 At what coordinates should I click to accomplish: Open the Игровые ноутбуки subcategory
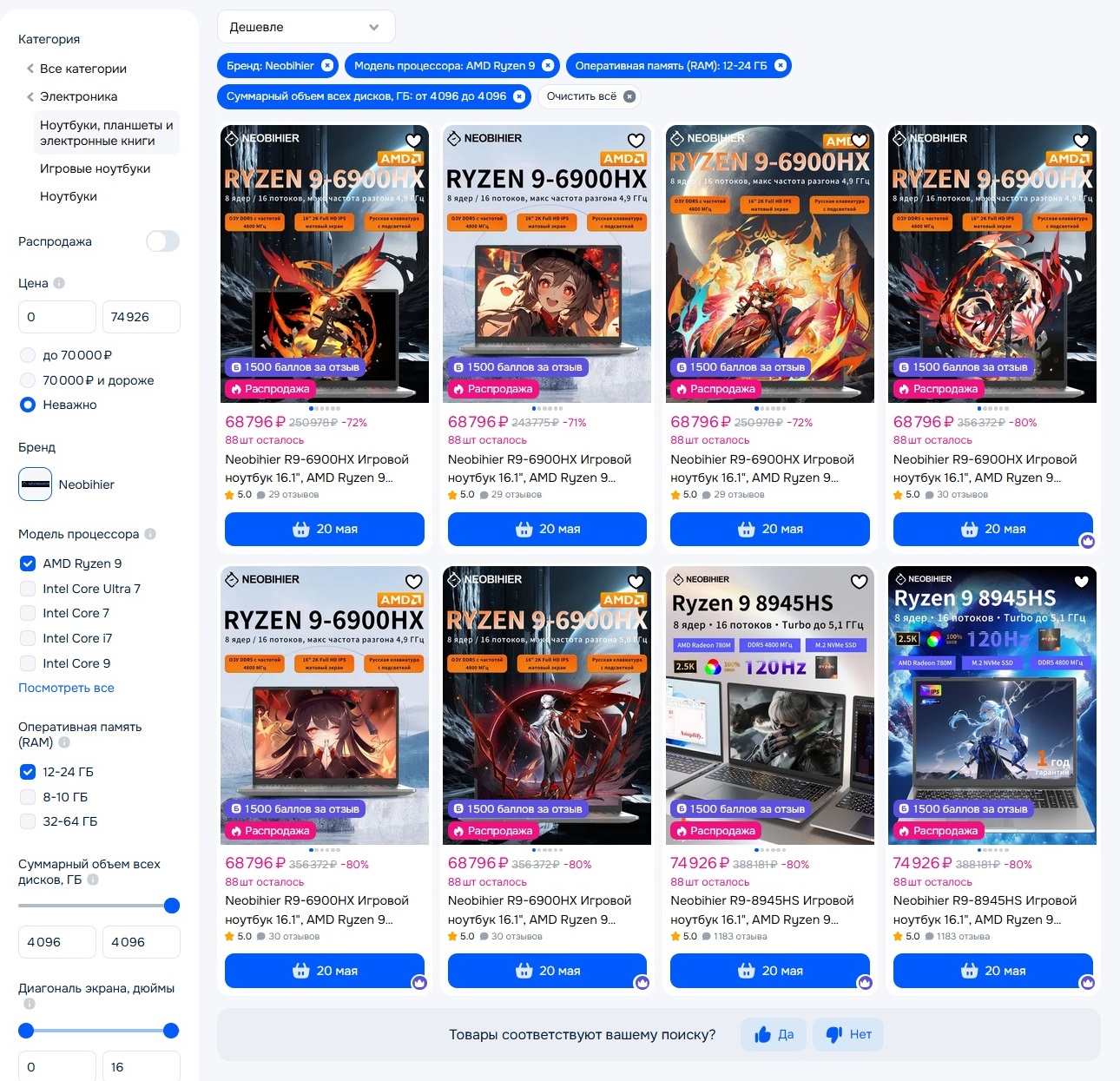[96, 168]
